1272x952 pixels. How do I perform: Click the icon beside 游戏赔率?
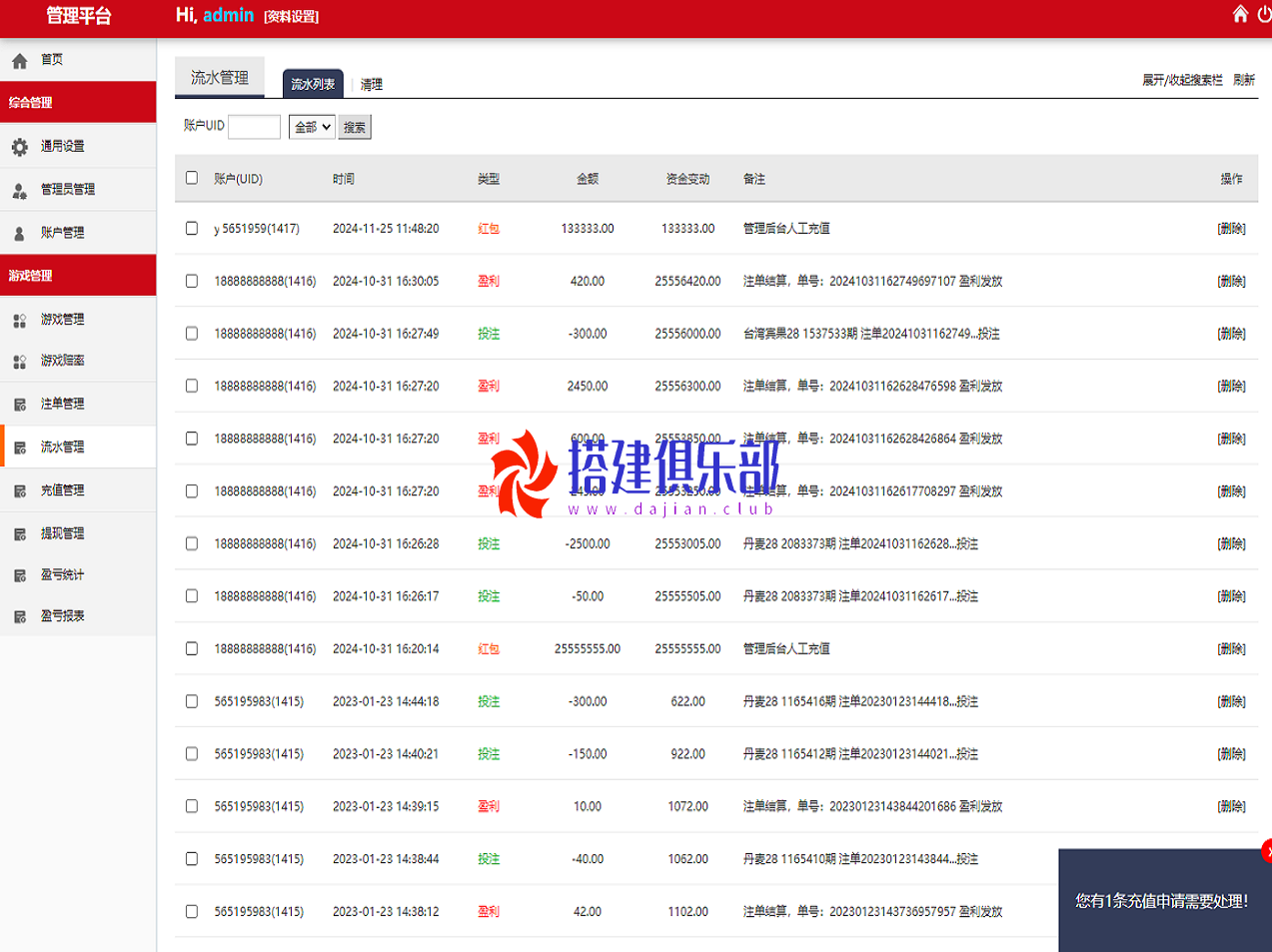19,362
